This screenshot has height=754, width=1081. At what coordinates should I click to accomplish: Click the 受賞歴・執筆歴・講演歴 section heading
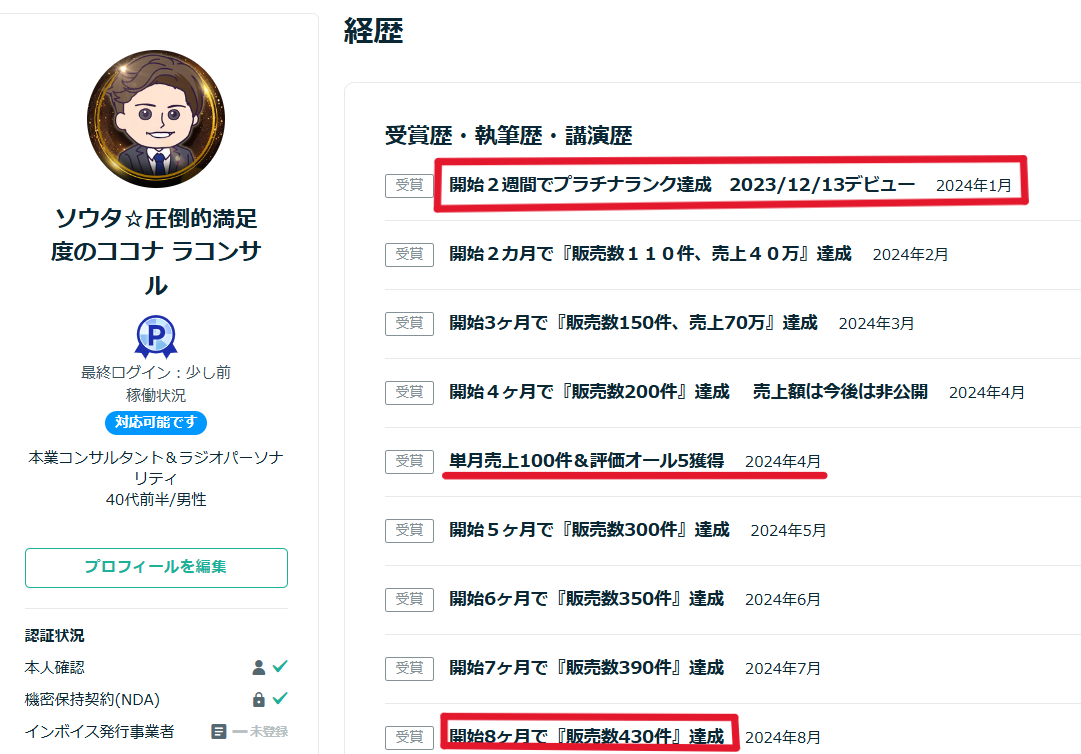point(508,136)
